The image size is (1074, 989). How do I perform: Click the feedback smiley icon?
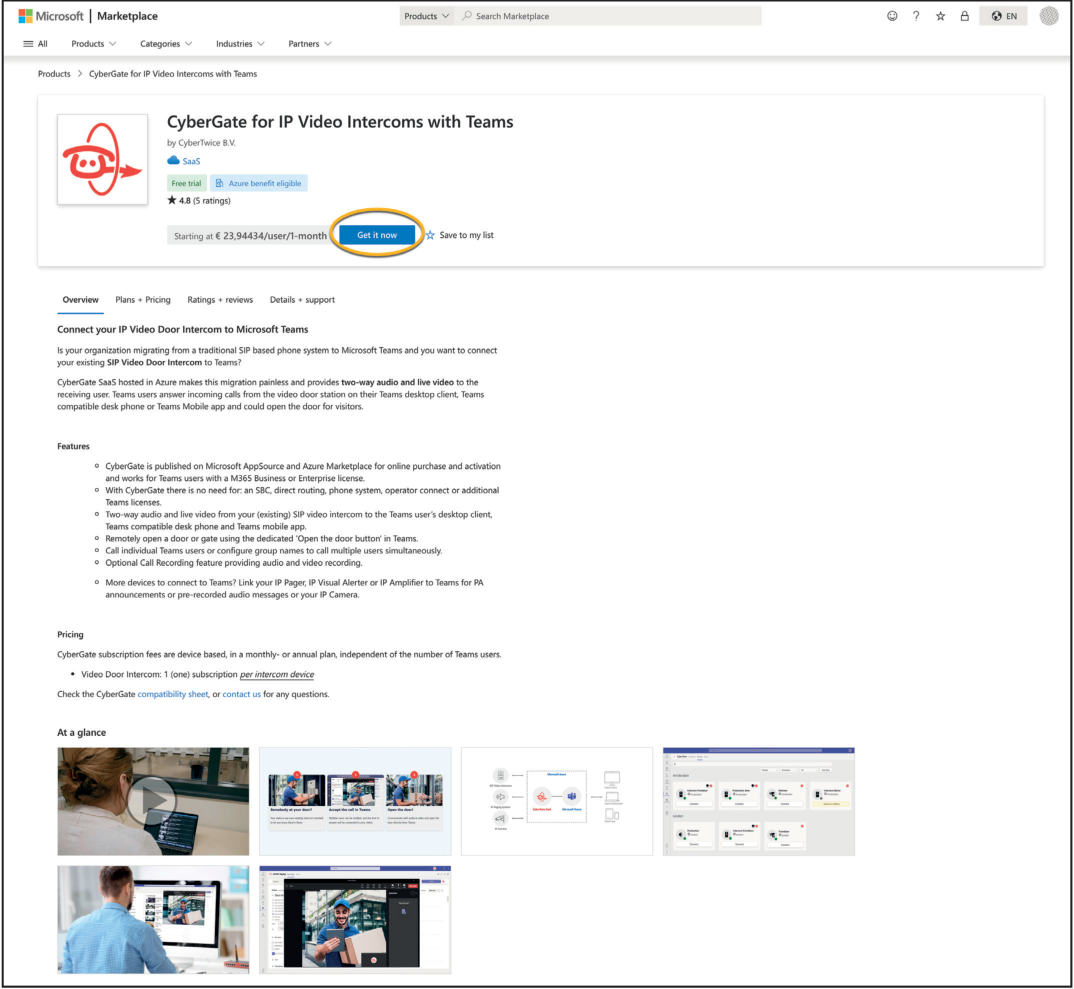coord(892,16)
